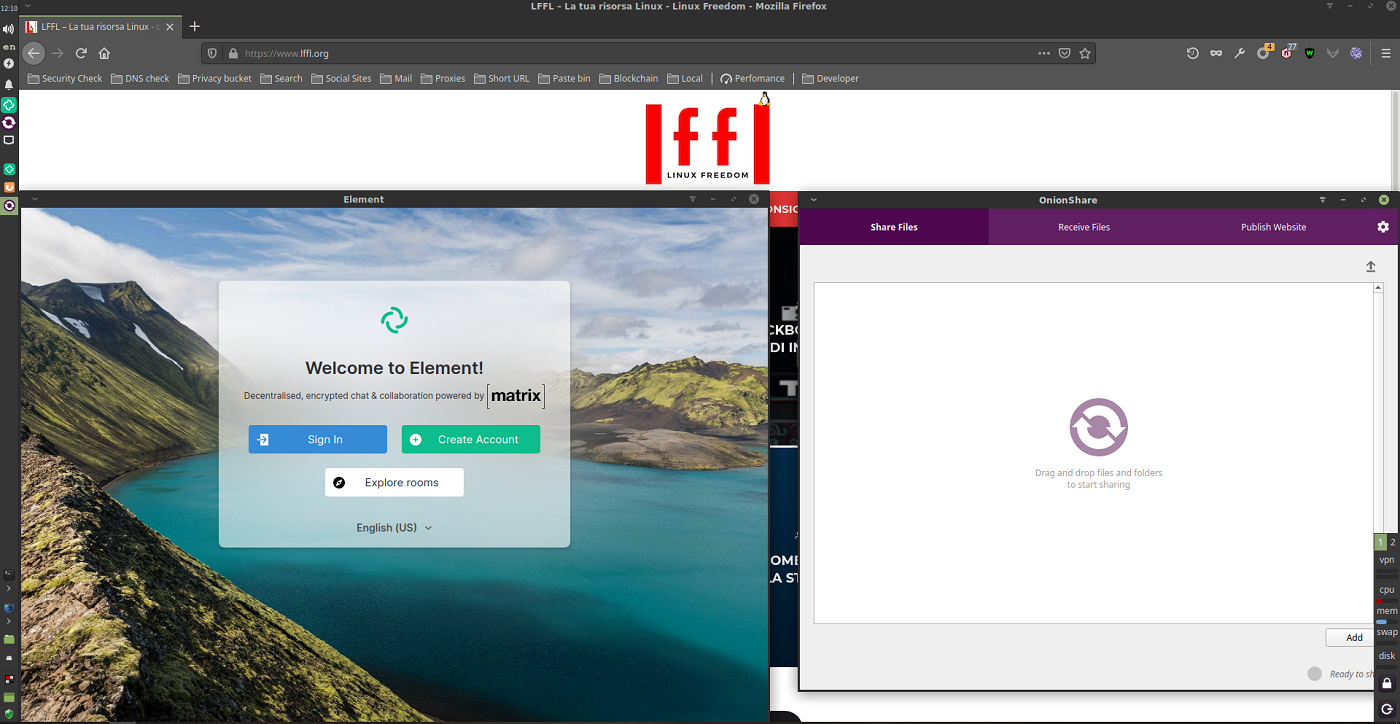Open the OnionShare window menu chevron
This screenshot has width=1400, height=724.
tap(813, 199)
